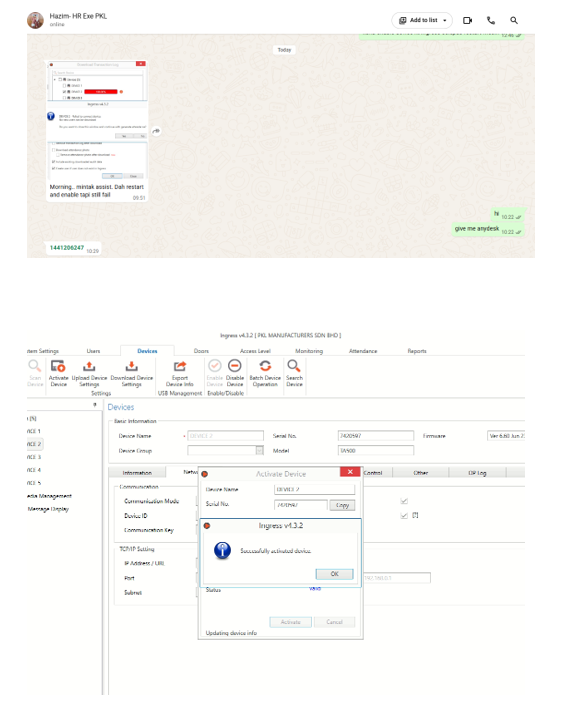The height and width of the screenshot is (709, 574).
Task: Open Batch Device Operation
Action: (265, 373)
